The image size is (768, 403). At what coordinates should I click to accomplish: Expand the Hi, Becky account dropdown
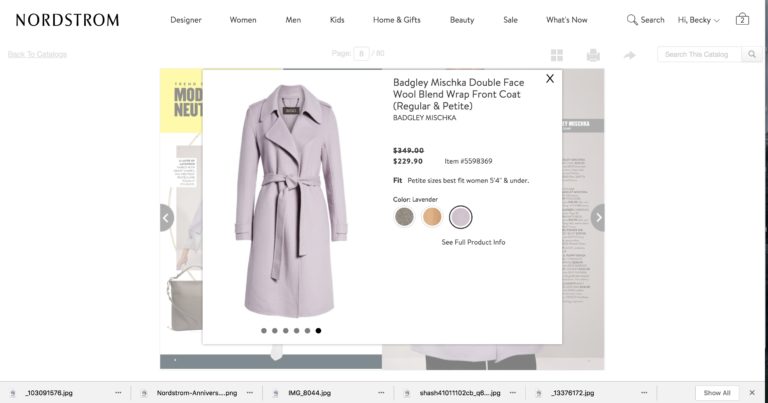[698, 20]
